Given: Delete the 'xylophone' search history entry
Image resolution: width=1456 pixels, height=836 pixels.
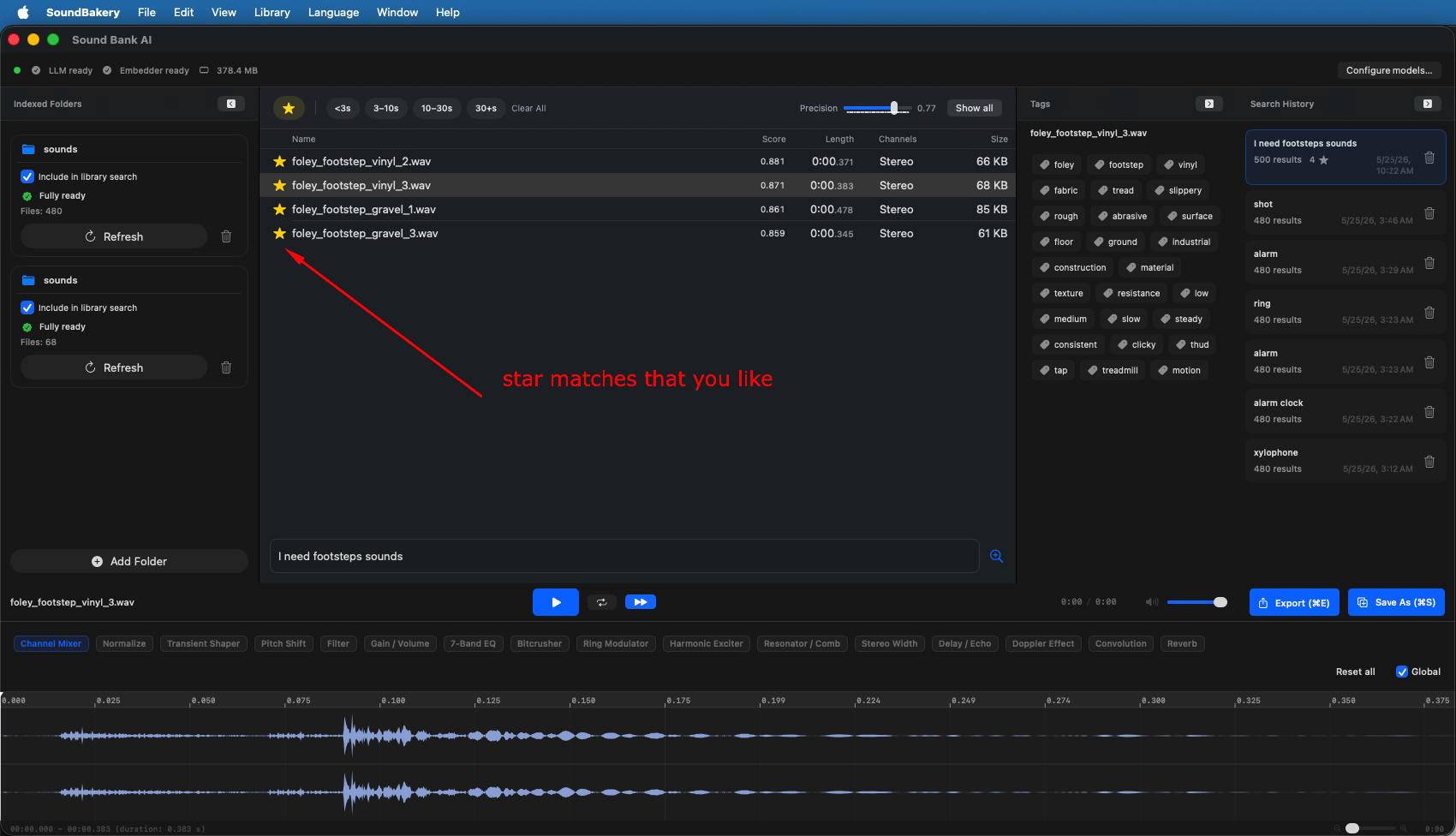Looking at the screenshot, I should coord(1429,461).
